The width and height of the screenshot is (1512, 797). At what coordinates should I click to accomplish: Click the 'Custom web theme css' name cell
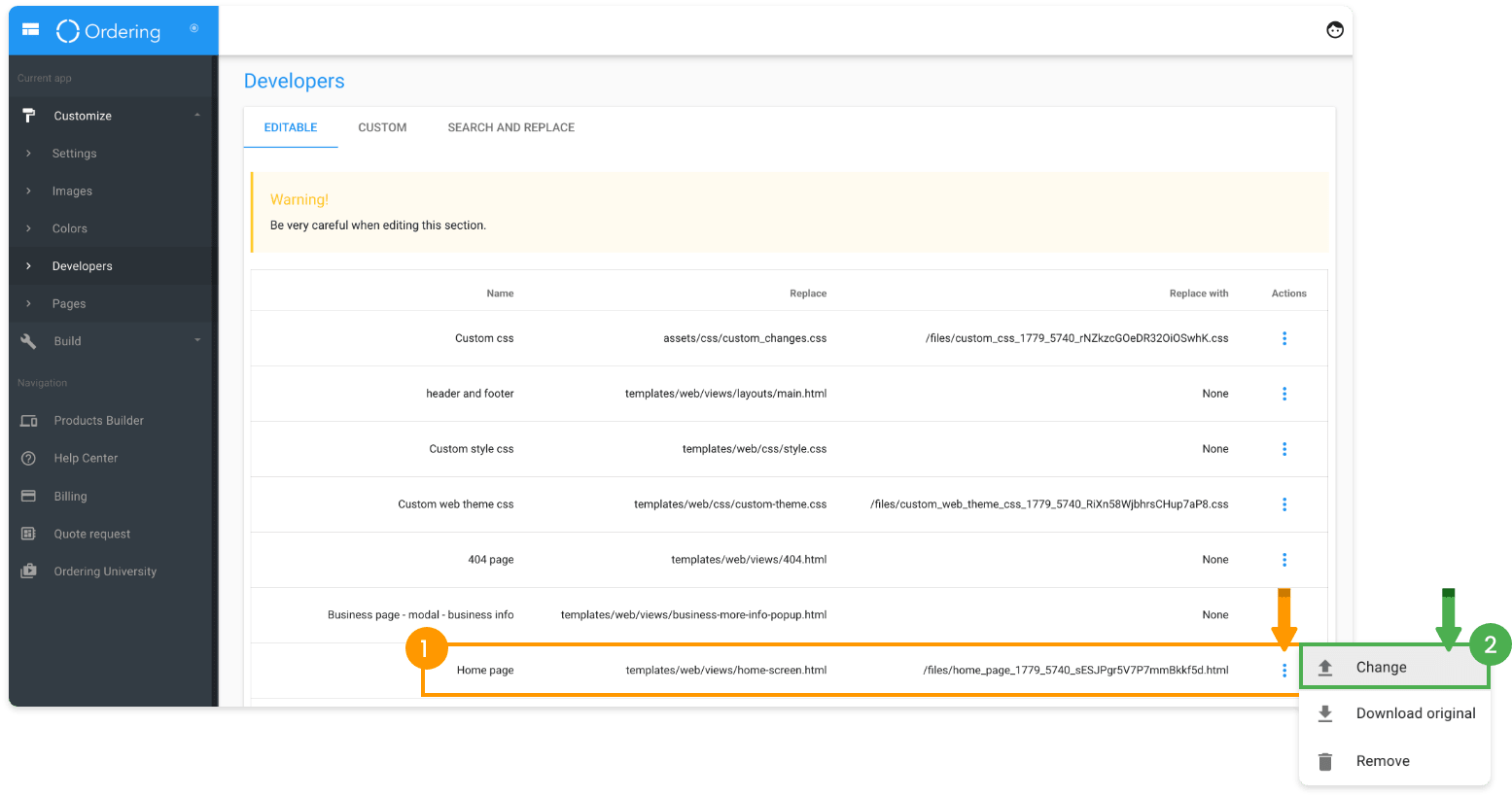coord(456,504)
